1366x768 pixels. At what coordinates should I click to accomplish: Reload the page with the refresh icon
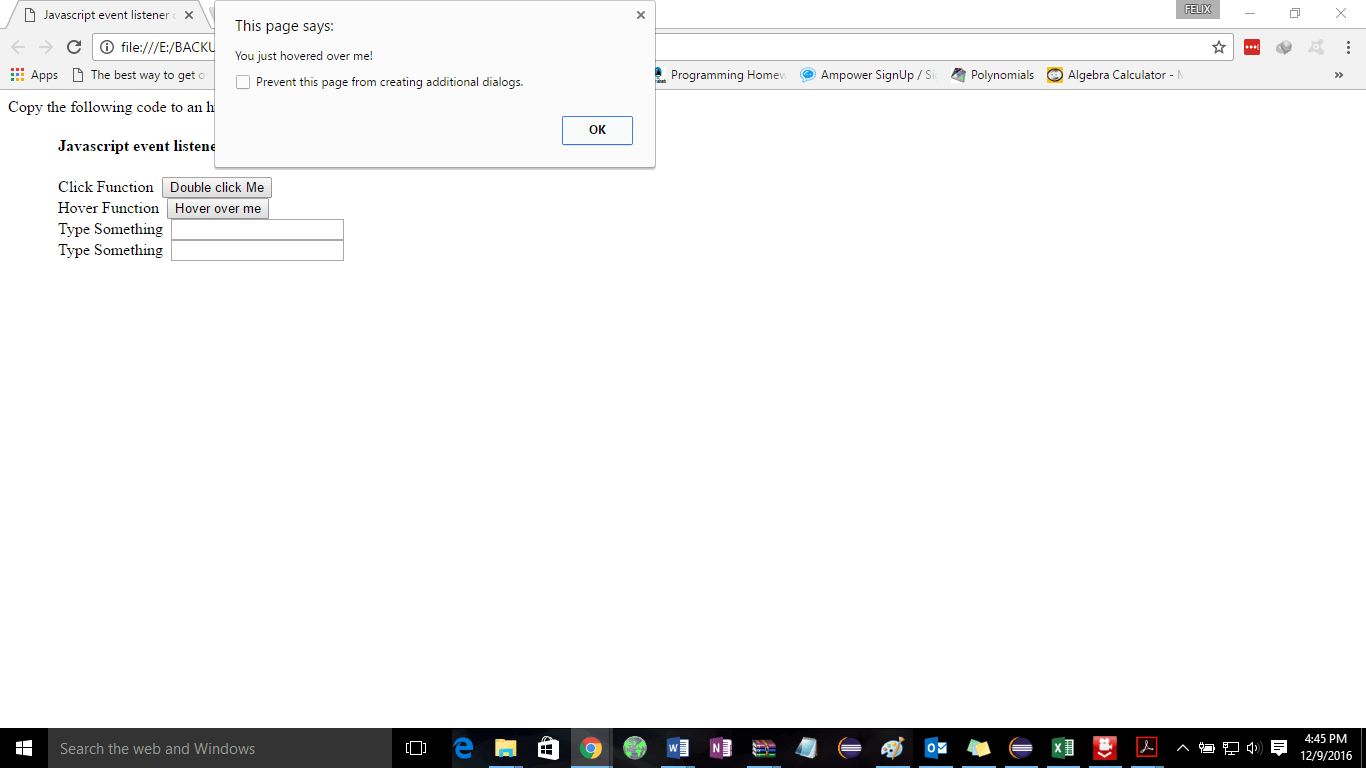[73, 47]
